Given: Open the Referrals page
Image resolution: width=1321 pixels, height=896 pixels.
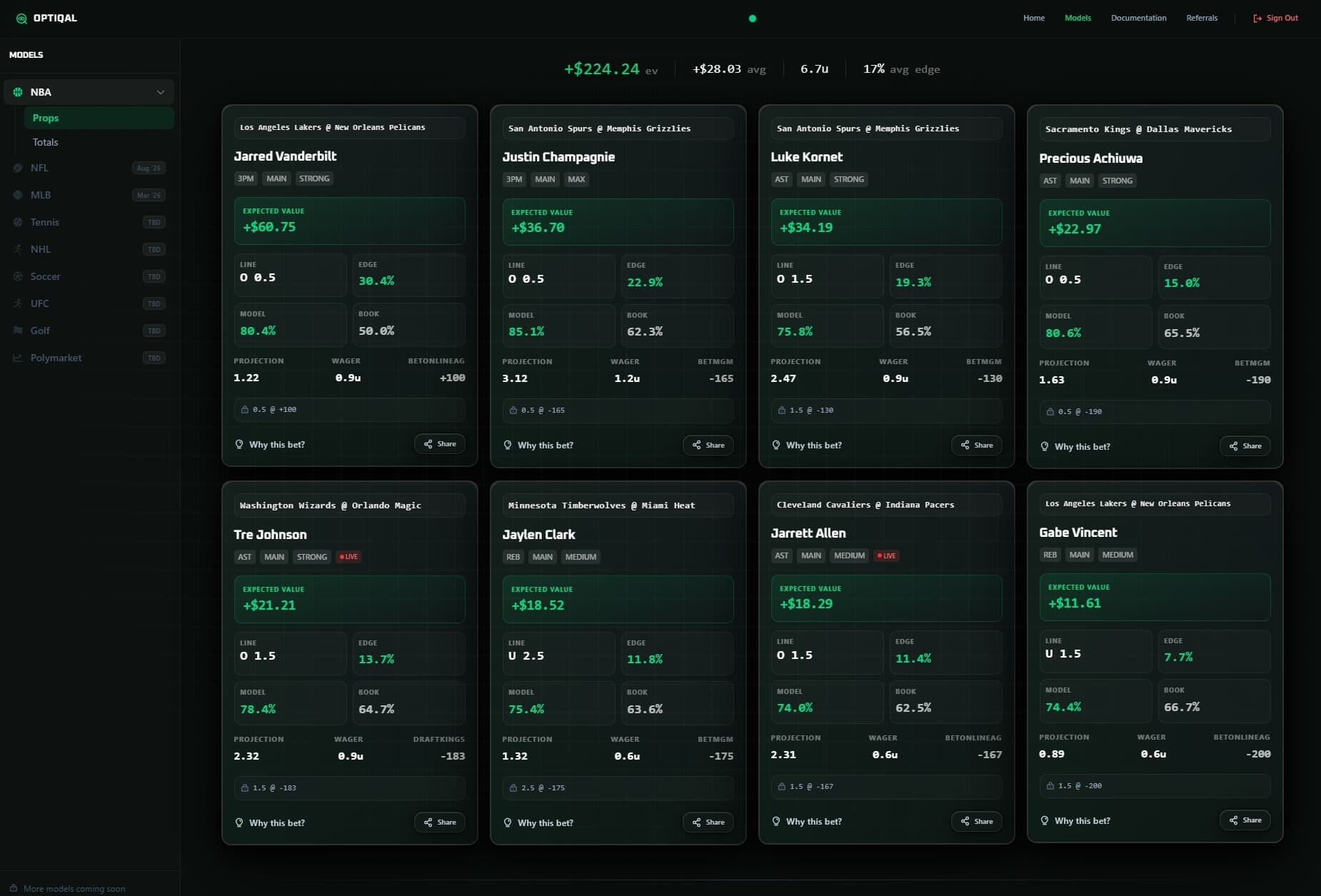Looking at the screenshot, I should tap(1202, 18).
